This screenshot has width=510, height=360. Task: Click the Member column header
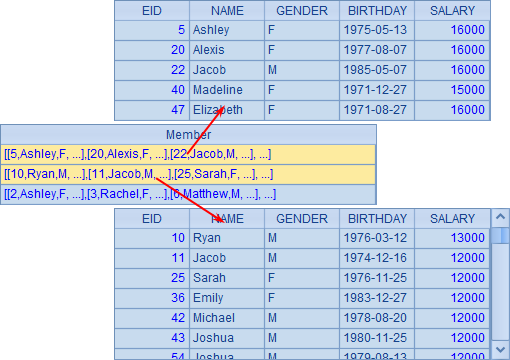(x=188, y=135)
